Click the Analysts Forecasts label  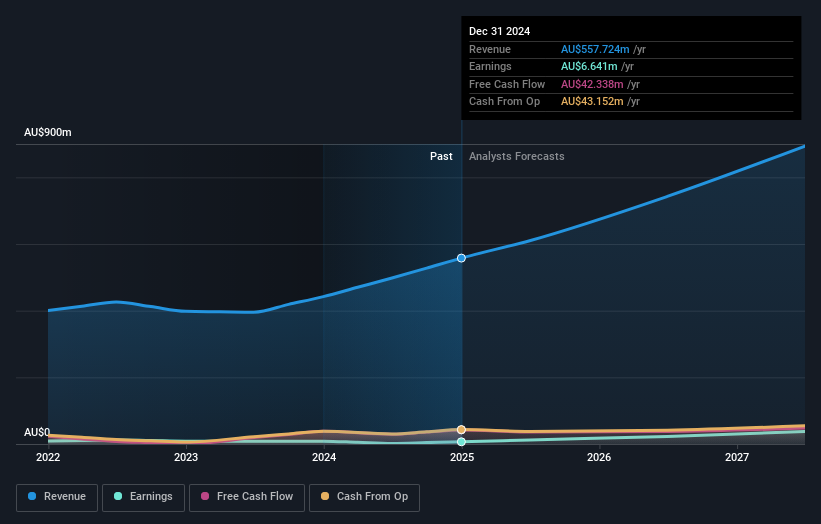point(517,157)
